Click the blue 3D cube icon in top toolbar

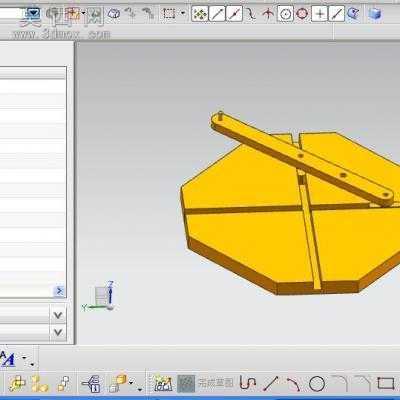point(375,14)
